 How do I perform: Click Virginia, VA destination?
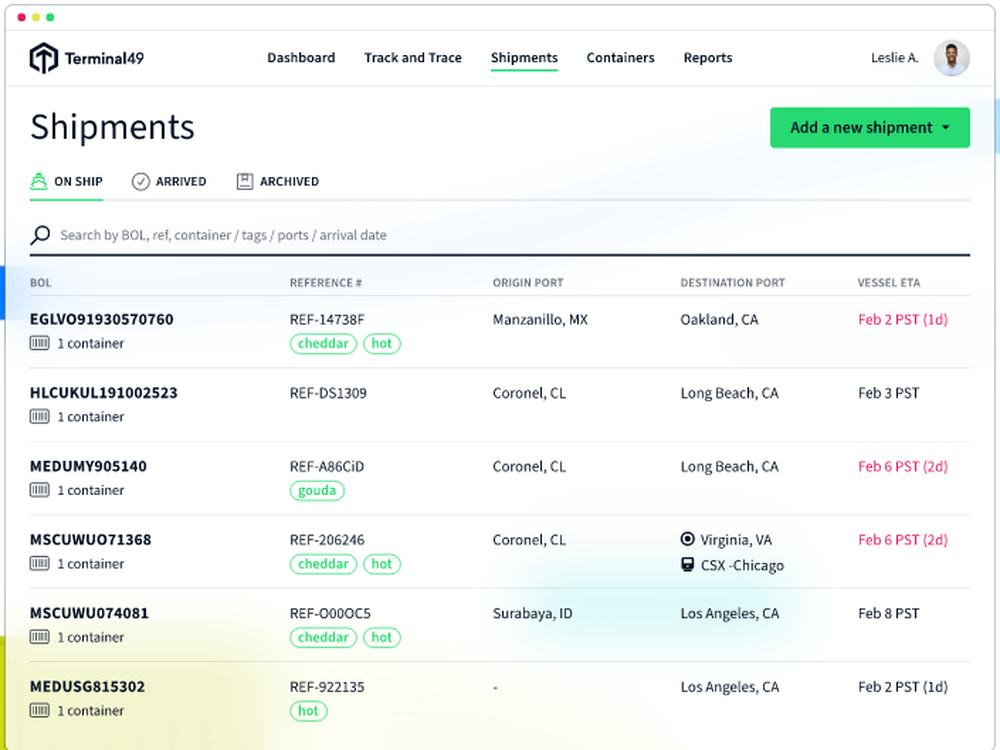pos(736,540)
